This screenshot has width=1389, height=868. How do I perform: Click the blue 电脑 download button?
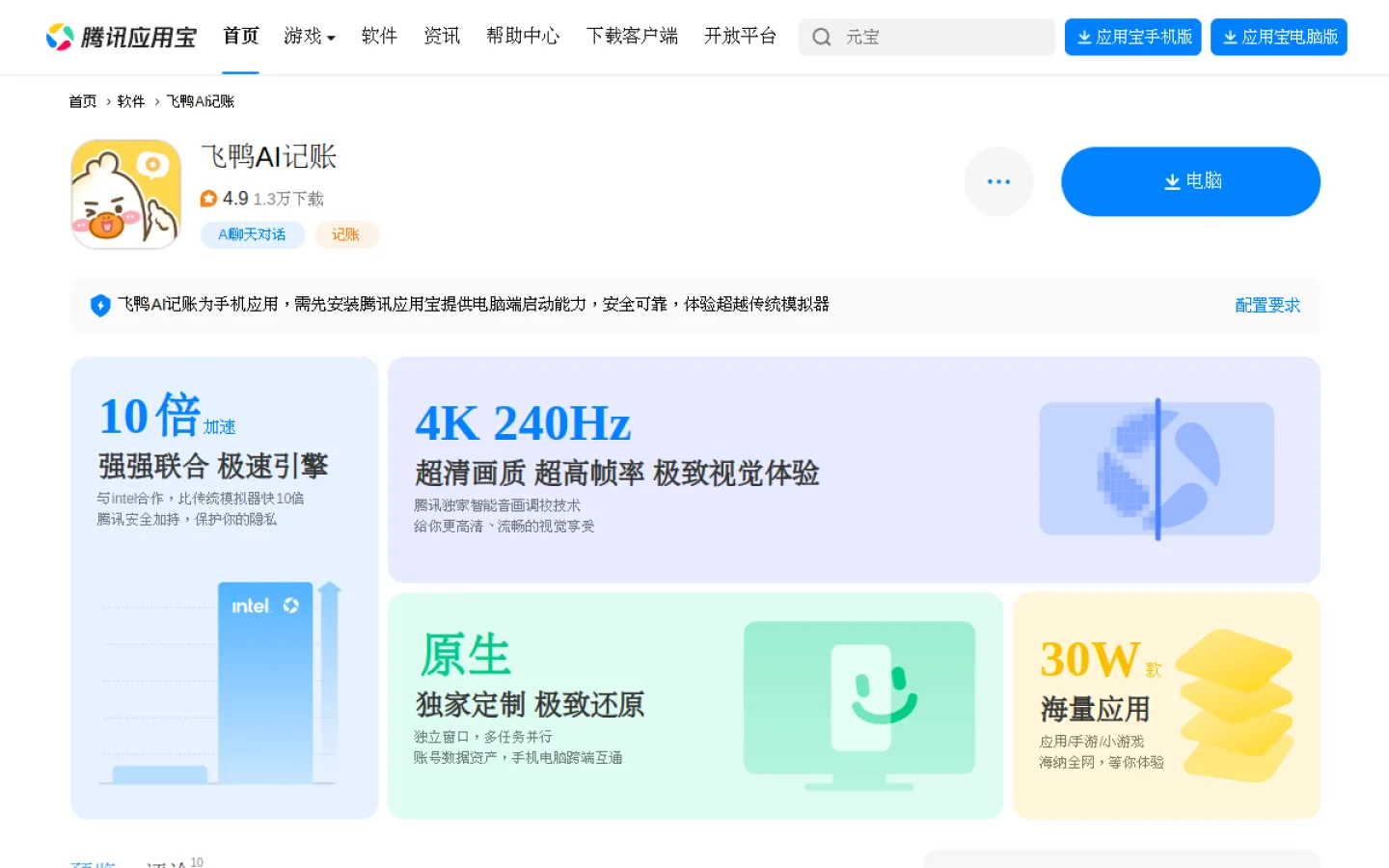coord(1190,181)
